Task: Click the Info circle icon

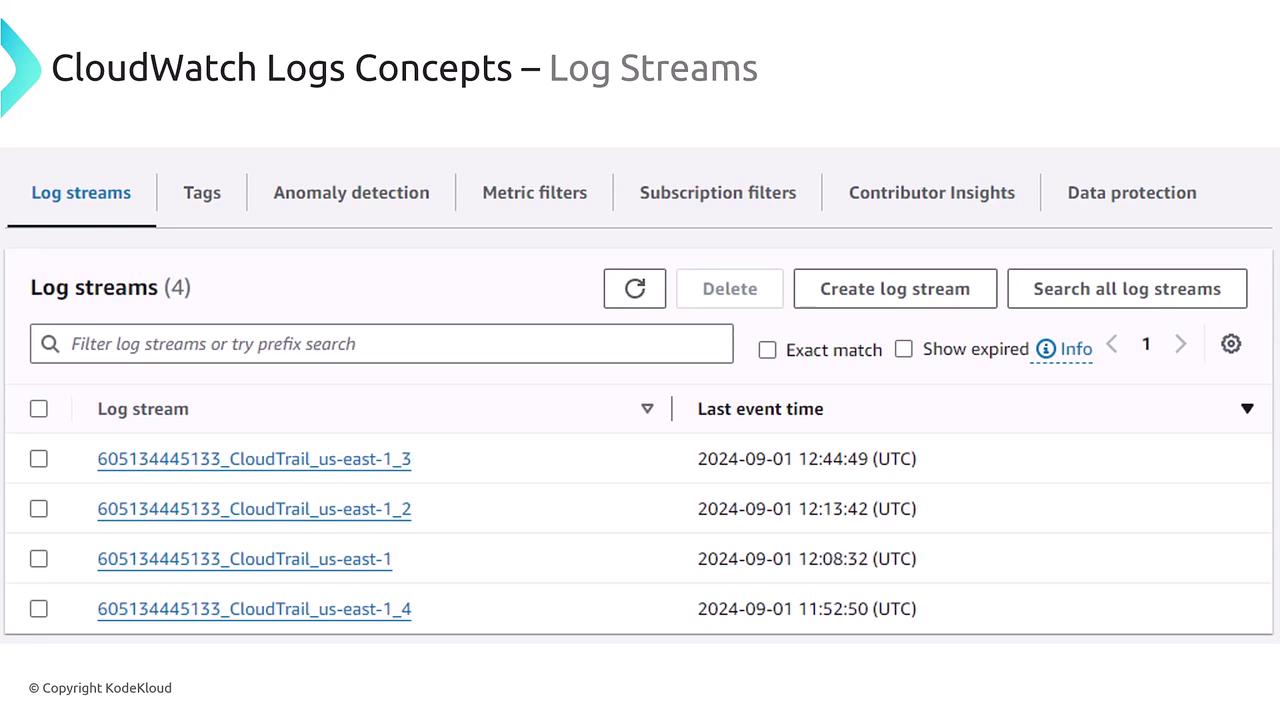Action: [1046, 349]
